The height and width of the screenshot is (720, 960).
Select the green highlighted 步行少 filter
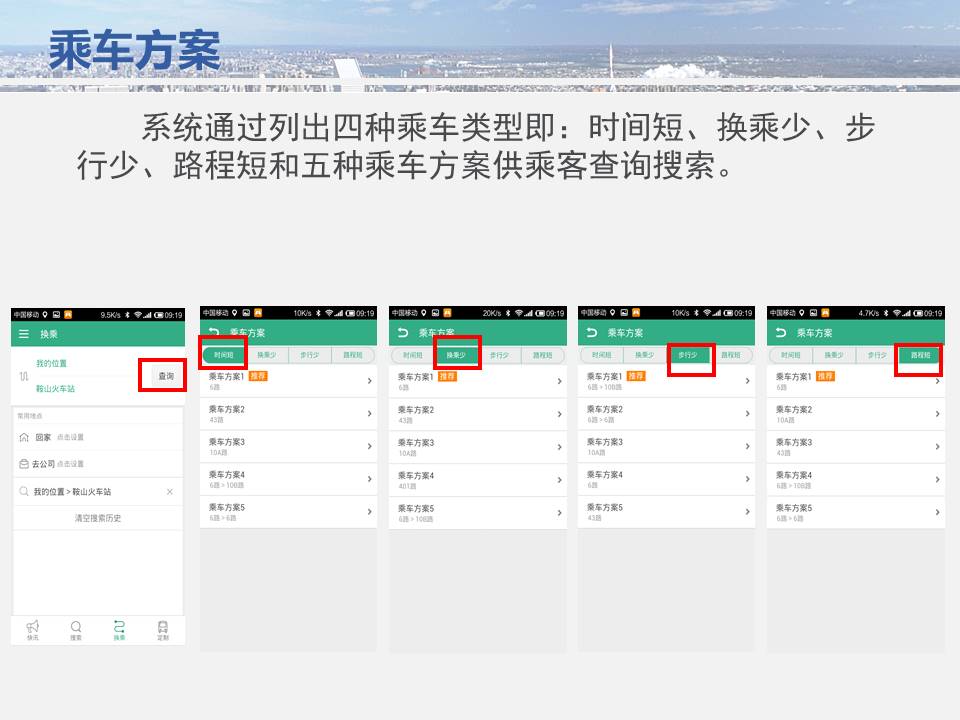(688, 355)
